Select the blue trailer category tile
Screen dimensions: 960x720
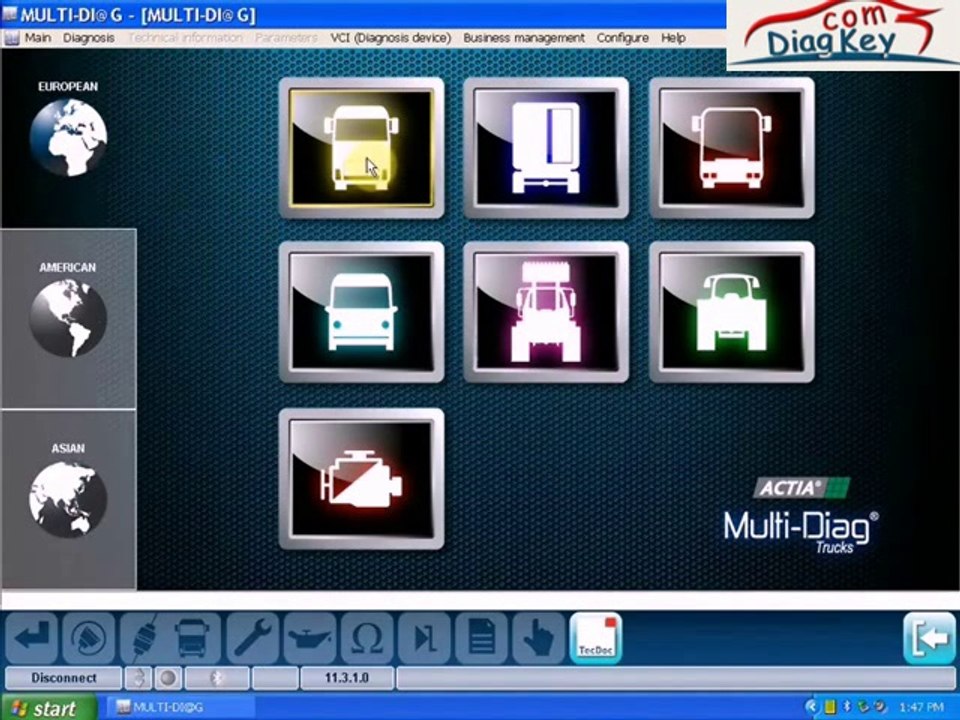[x=546, y=148]
